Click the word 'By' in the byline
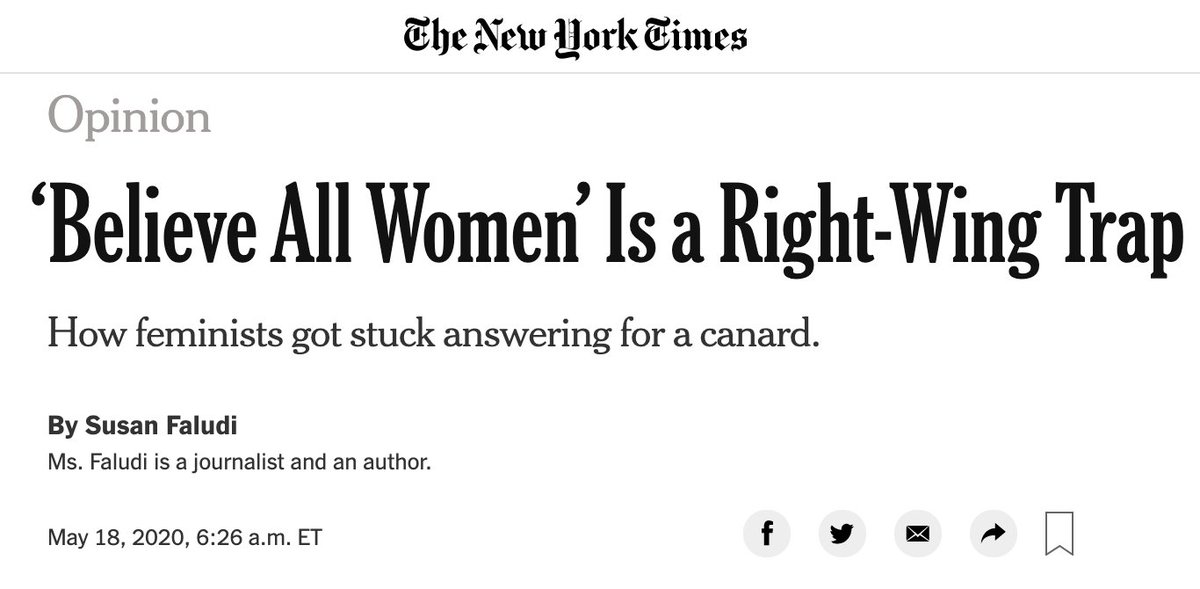The image size is (1200, 589). click(62, 426)
